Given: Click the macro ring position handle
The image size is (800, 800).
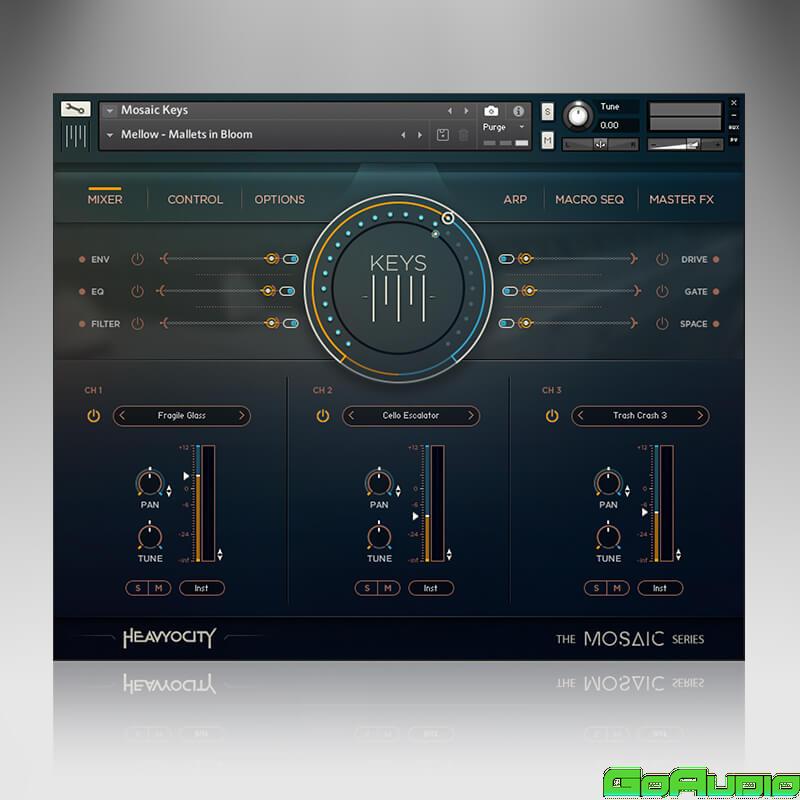Looking at the screenshot, I should tap(447, 218).
